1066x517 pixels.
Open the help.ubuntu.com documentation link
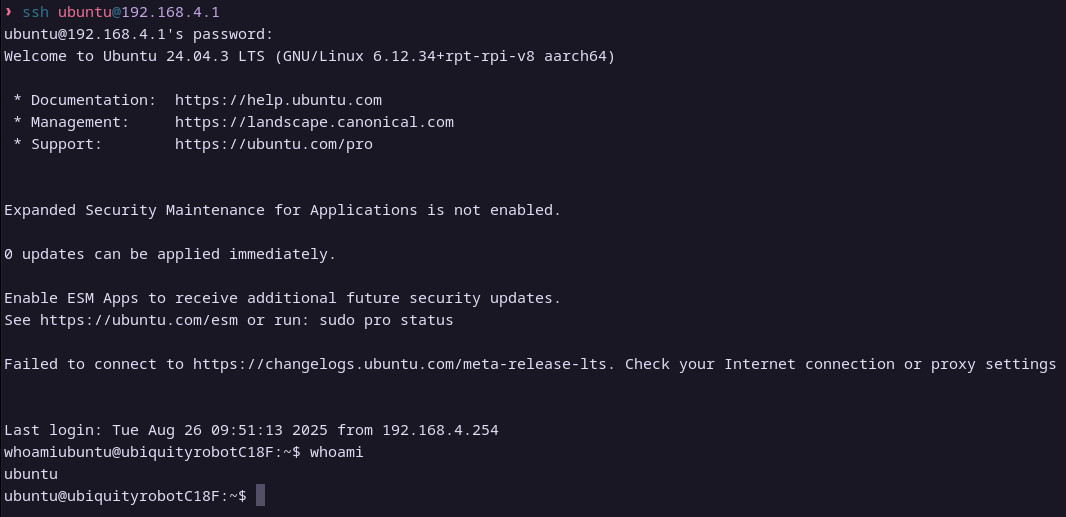[278, 100]
